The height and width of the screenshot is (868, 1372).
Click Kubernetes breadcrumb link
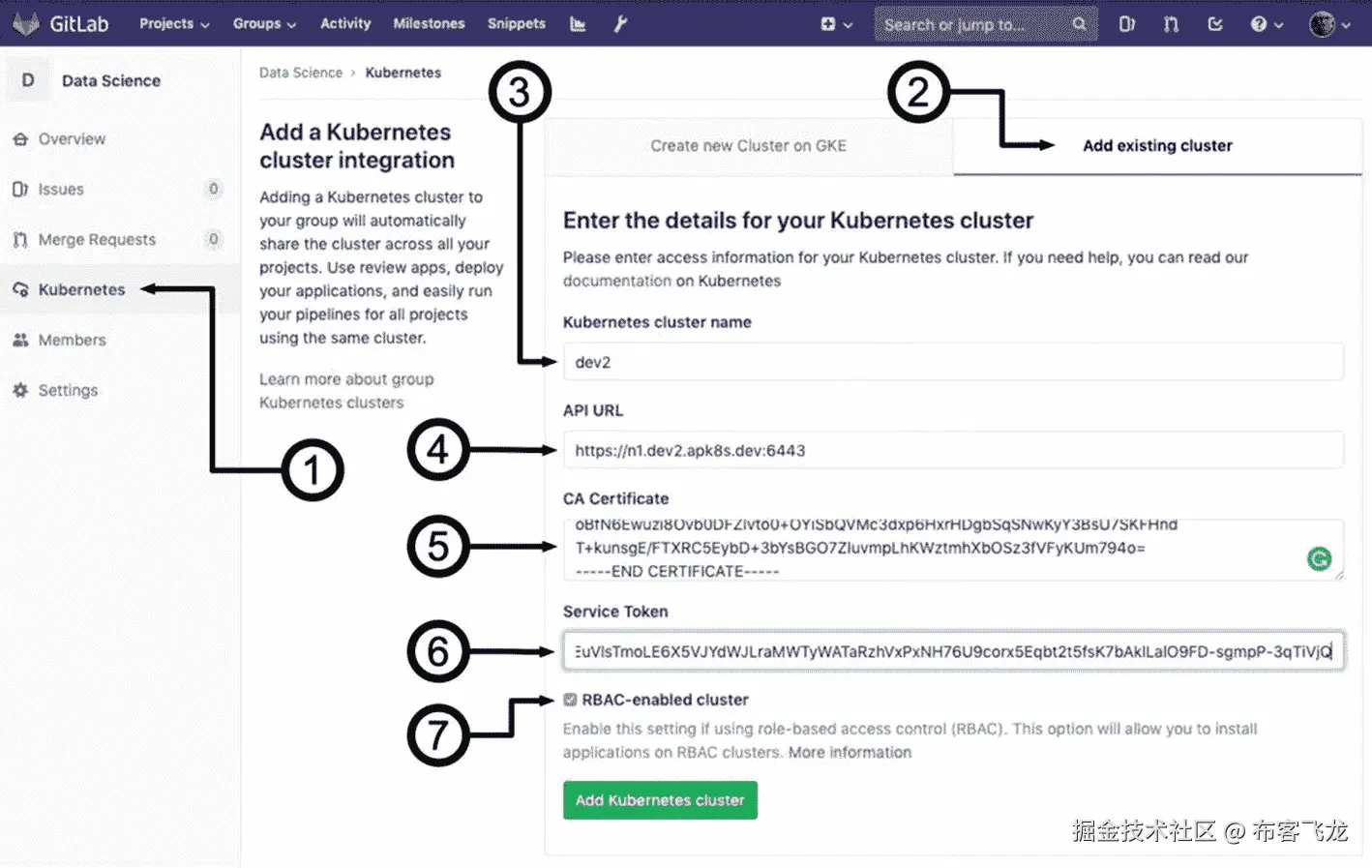tap(403, 73)
